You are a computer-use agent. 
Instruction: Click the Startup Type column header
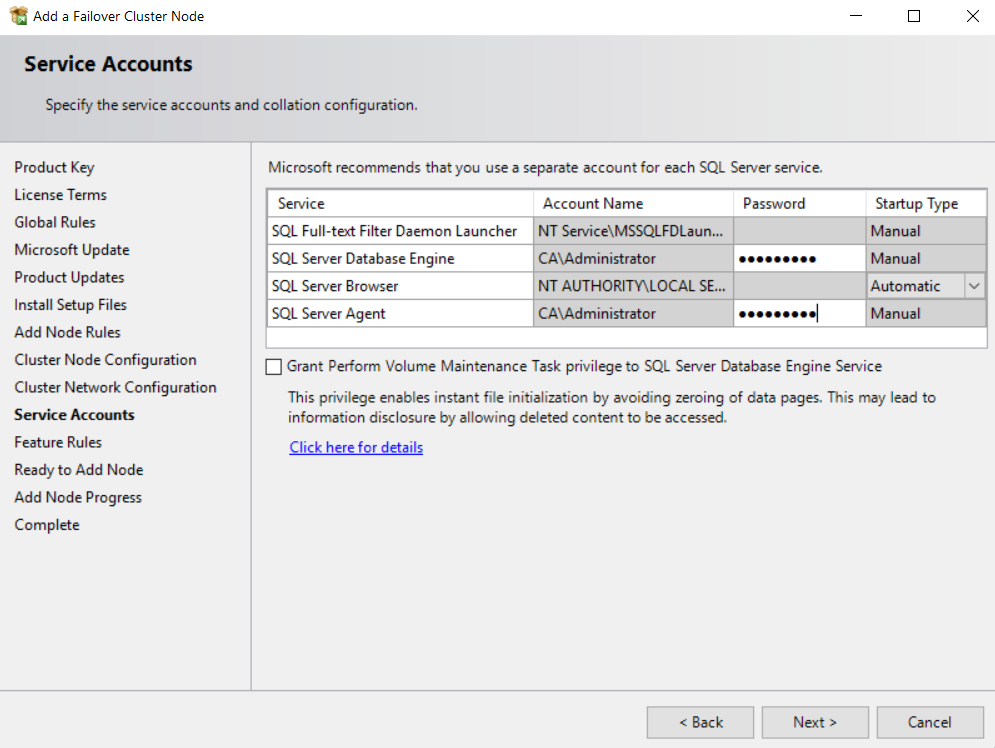click(x=926, y=204)
